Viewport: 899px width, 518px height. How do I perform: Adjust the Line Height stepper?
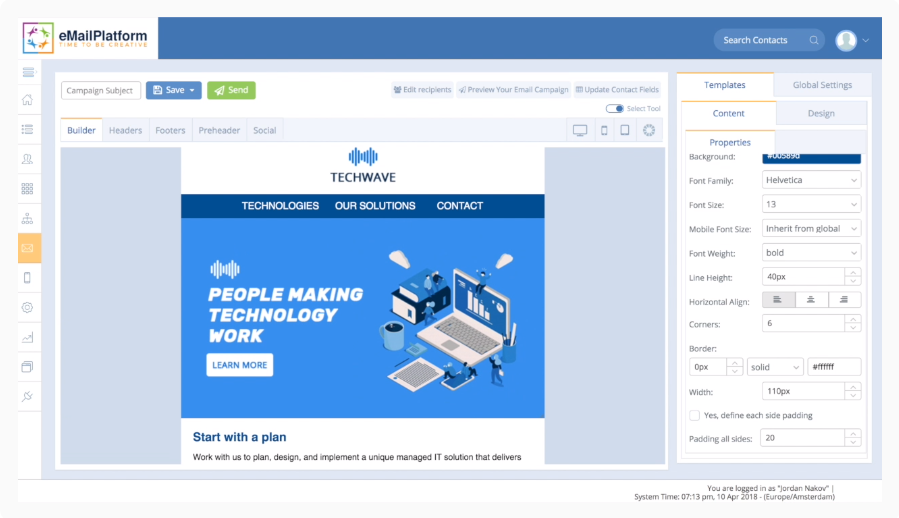[x=853, y=276]
